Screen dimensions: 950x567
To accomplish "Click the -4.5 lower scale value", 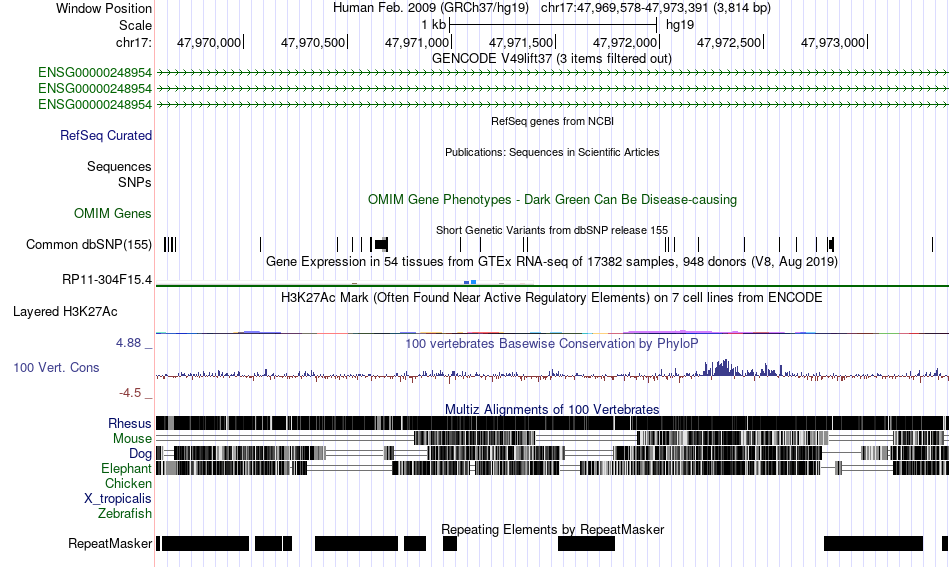I will pos(130,393).
